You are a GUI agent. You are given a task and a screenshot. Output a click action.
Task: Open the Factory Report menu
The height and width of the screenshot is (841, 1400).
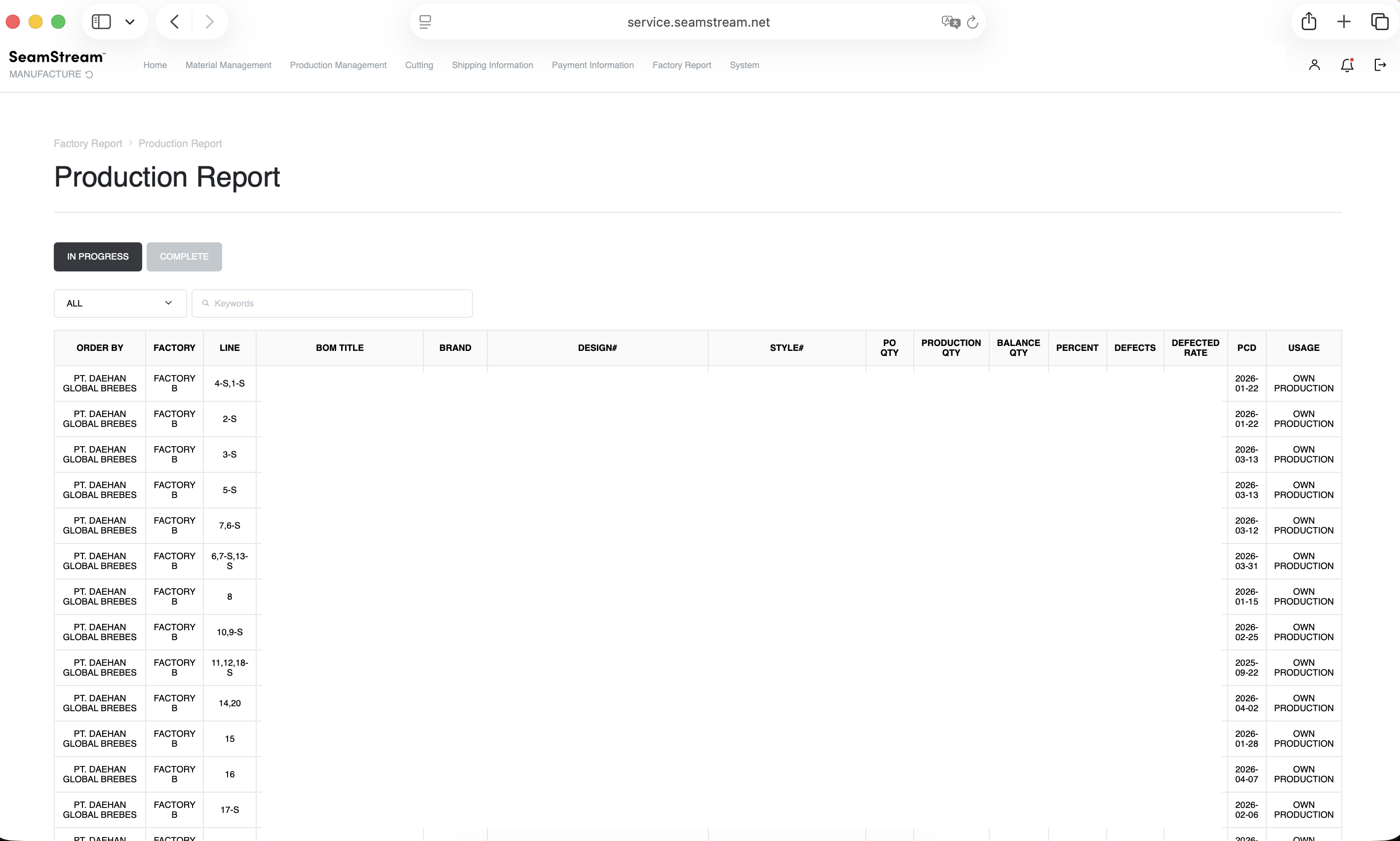[x=681, y=65]
